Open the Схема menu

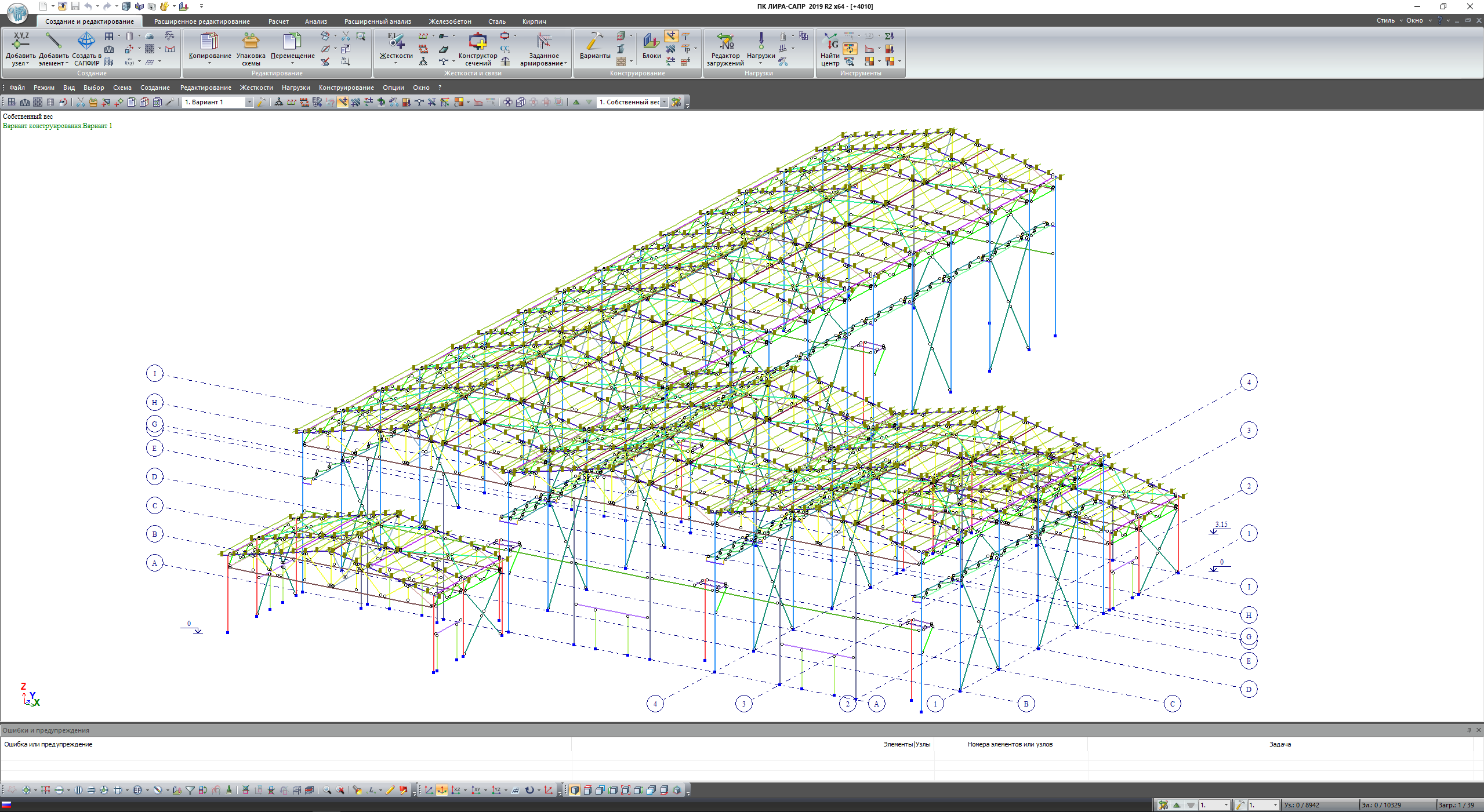[x=122, y=88]
